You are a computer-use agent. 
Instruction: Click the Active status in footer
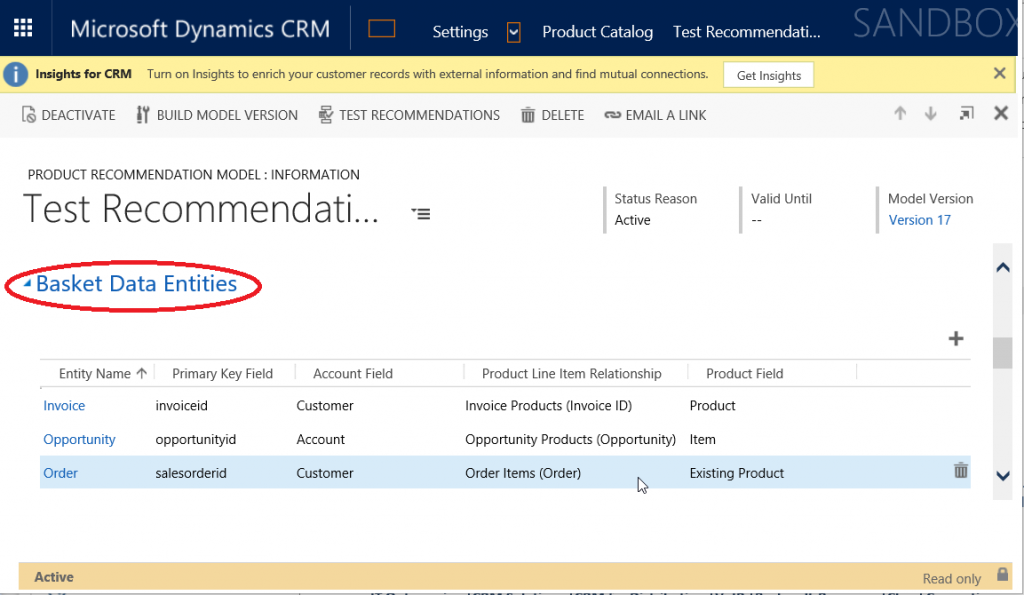click(x=54, y=577)
